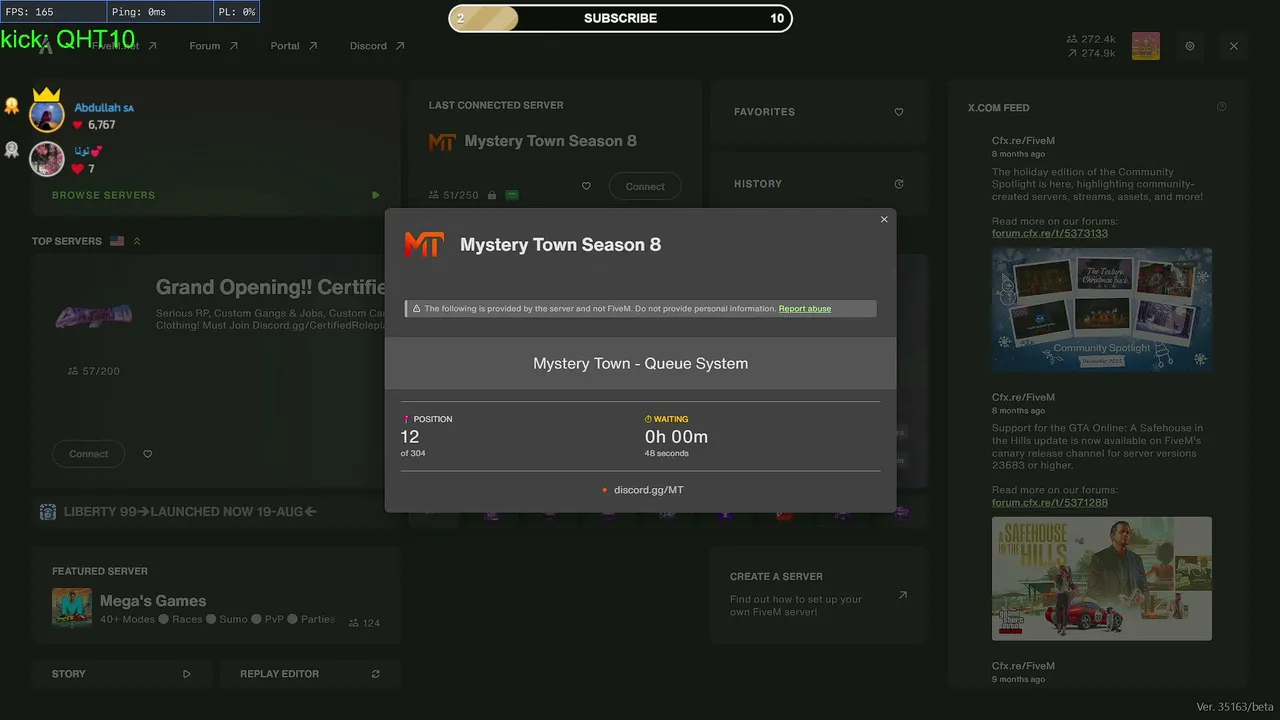
Task: Click the Mega's Games server thumbnail
Action: [x=72, y=608]
